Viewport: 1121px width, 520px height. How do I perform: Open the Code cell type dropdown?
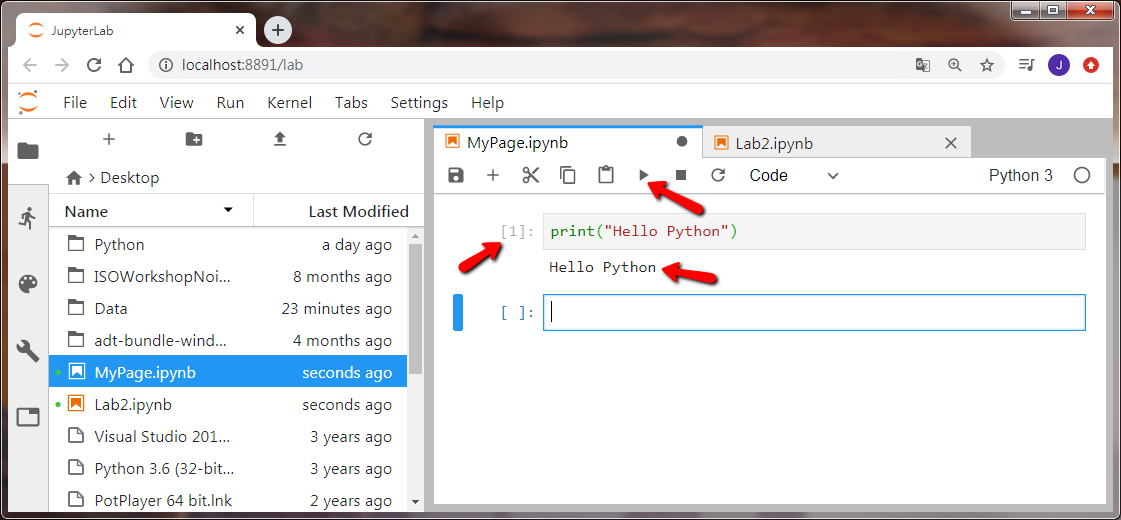click(x=794, y=175)
